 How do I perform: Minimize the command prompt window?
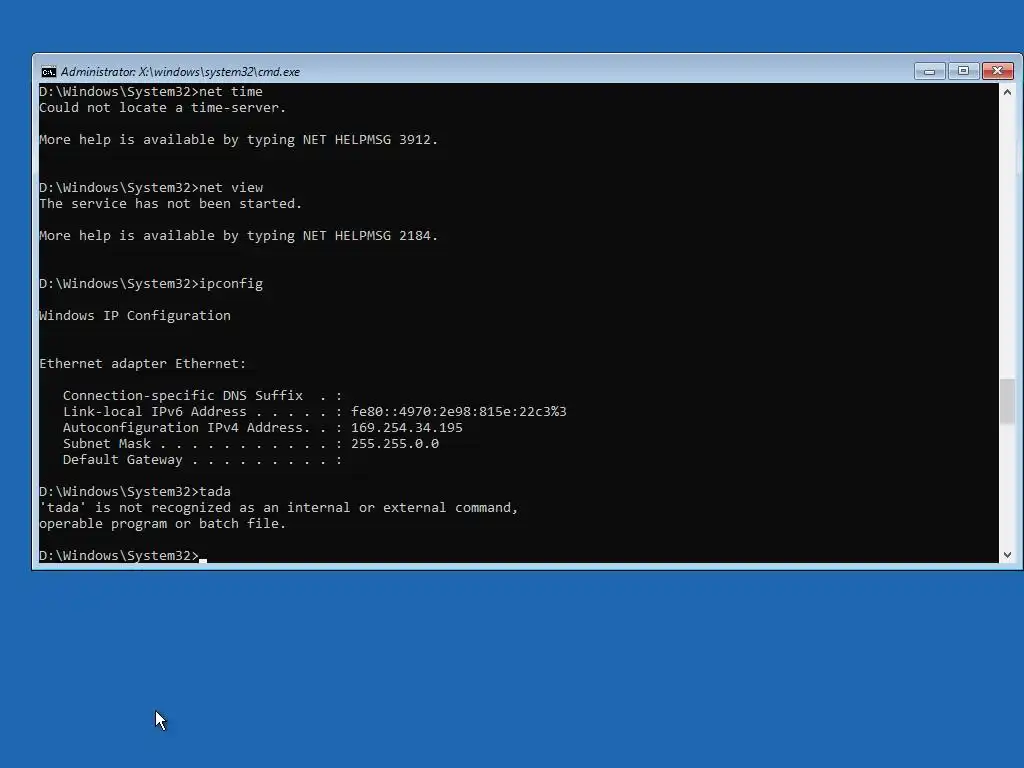click(929, 71)
